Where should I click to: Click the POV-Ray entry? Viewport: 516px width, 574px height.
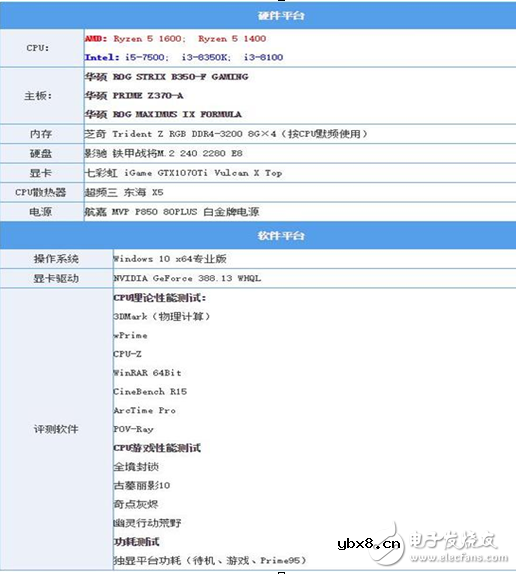[x=134, y=429]
